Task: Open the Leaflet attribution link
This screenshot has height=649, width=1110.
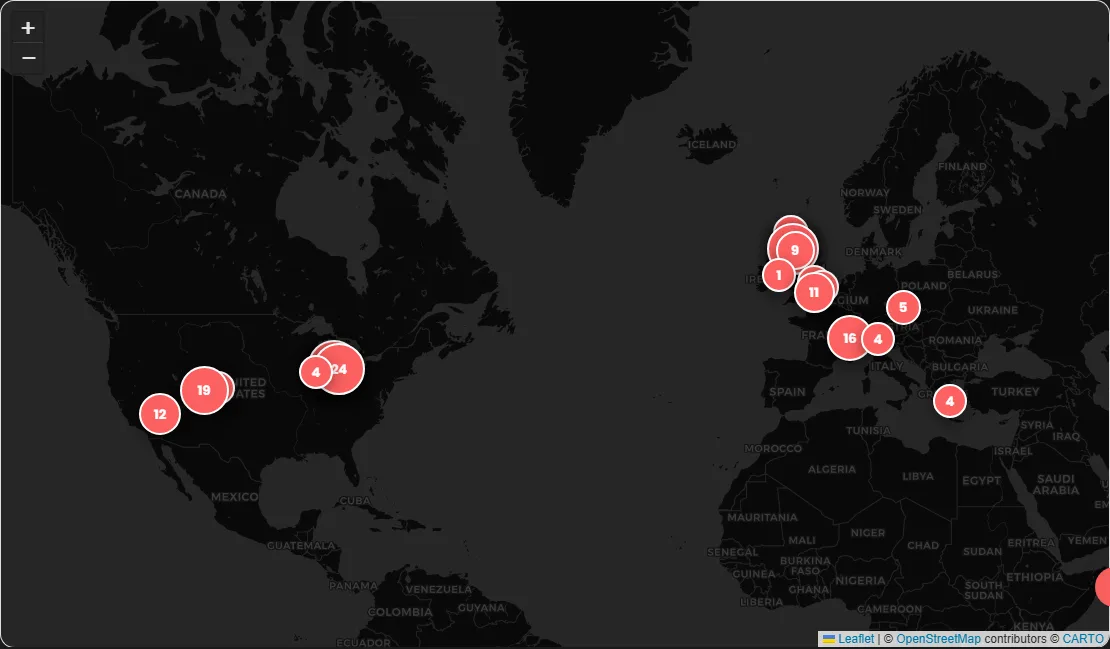Action: [856, 639]
